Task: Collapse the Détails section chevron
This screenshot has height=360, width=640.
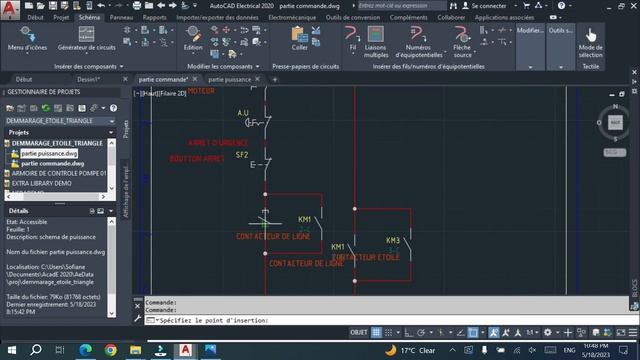Action: coord(111,211)
